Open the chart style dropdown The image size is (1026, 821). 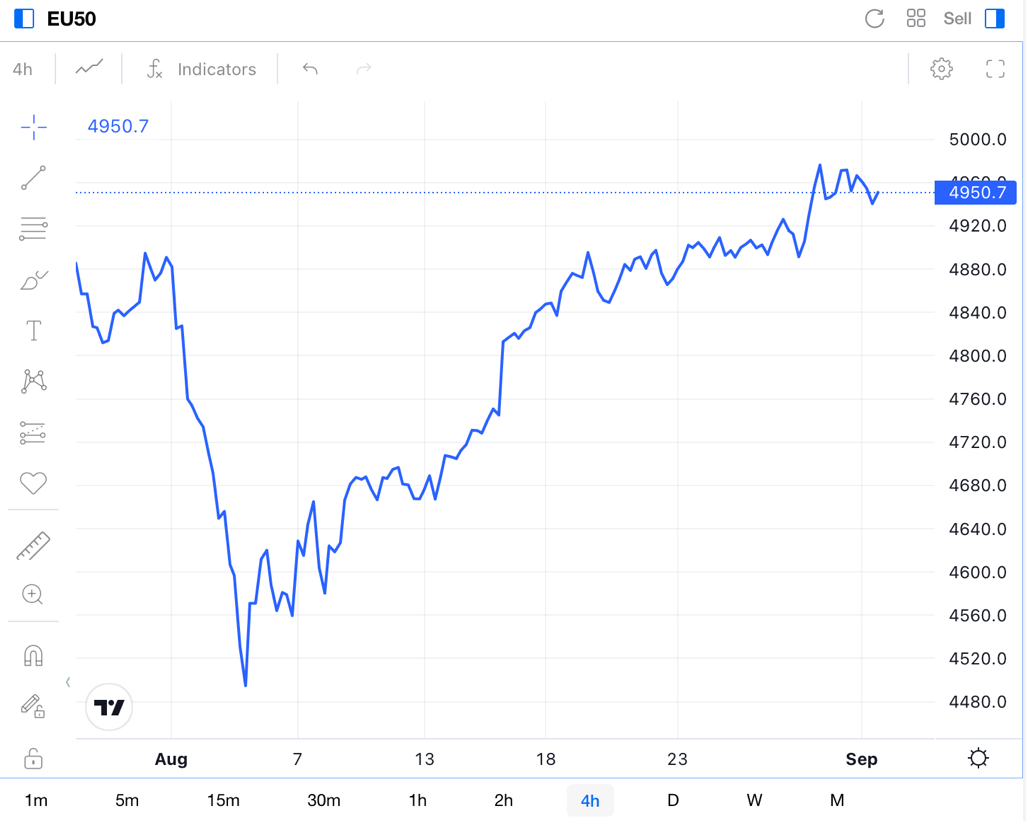(x=89, y=69)
